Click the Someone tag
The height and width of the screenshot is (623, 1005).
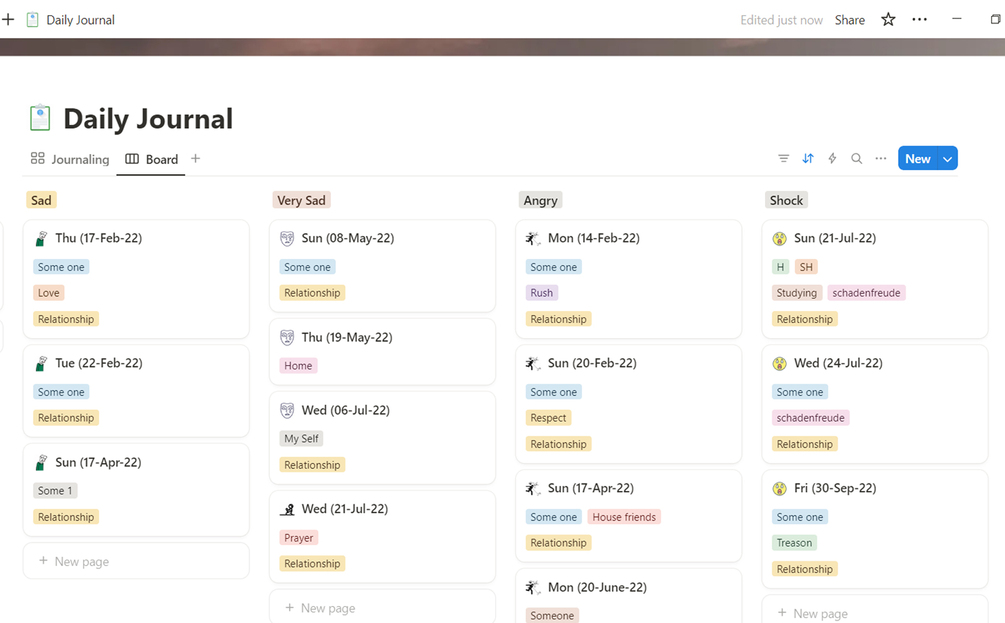tap(552, 615)
